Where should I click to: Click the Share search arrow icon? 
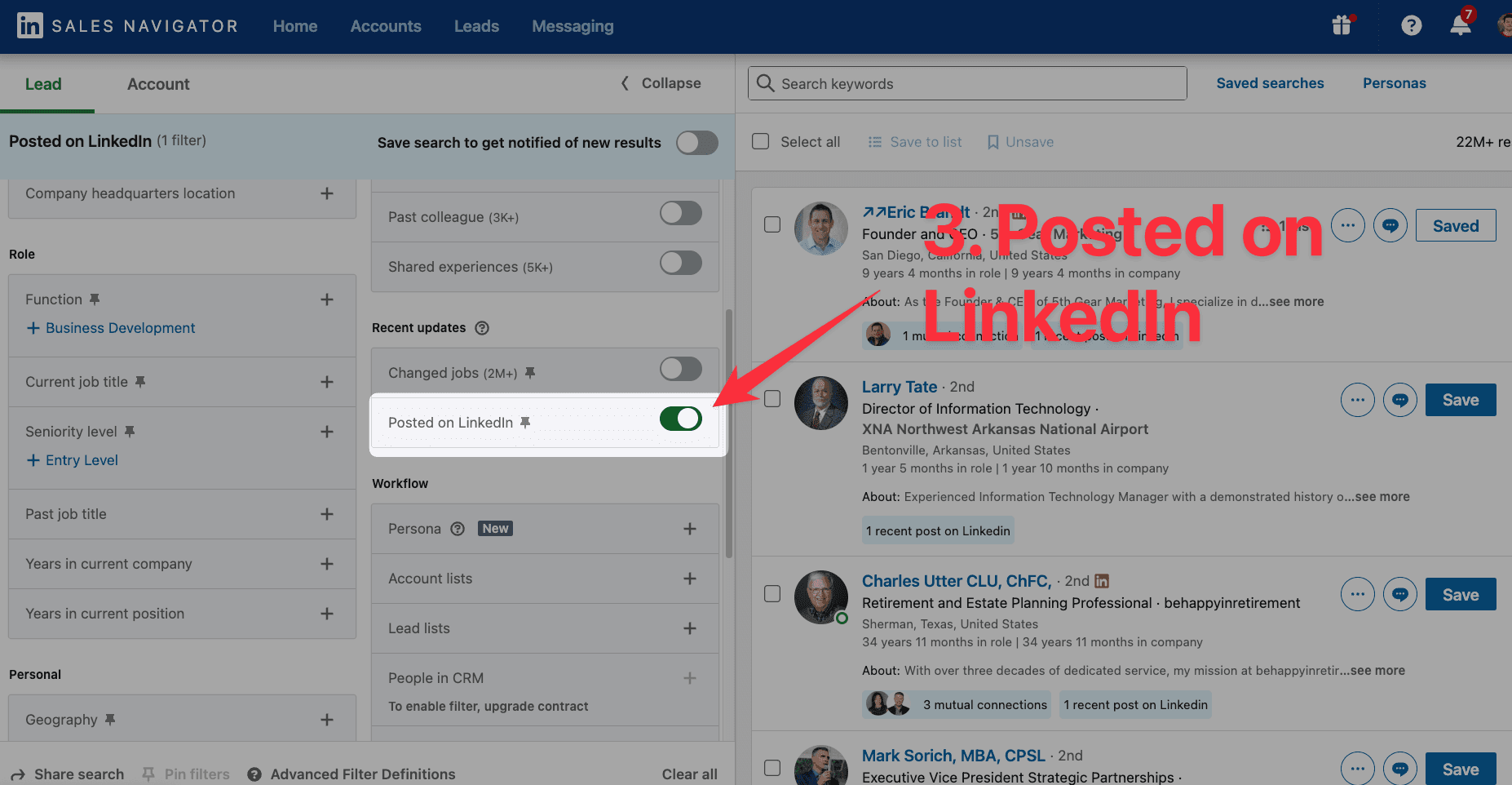pos(18,774)
